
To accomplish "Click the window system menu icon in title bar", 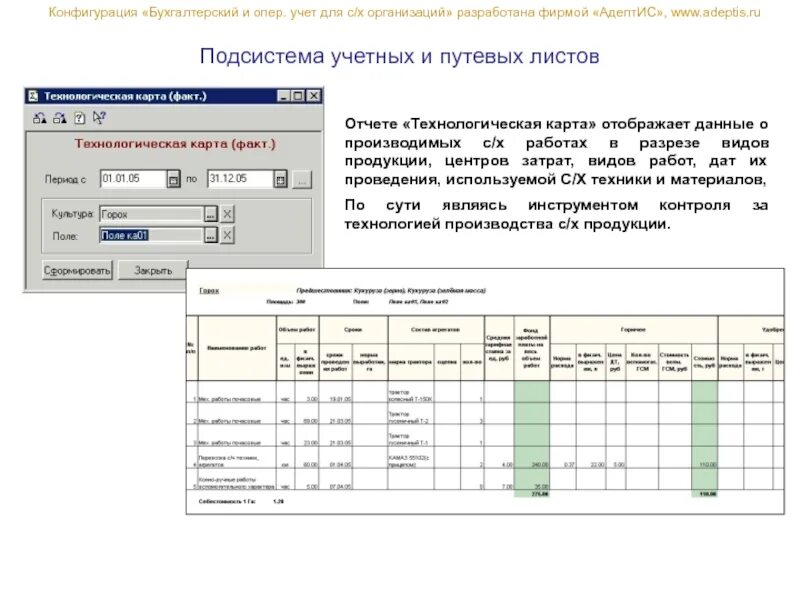I will click(33, 96).
